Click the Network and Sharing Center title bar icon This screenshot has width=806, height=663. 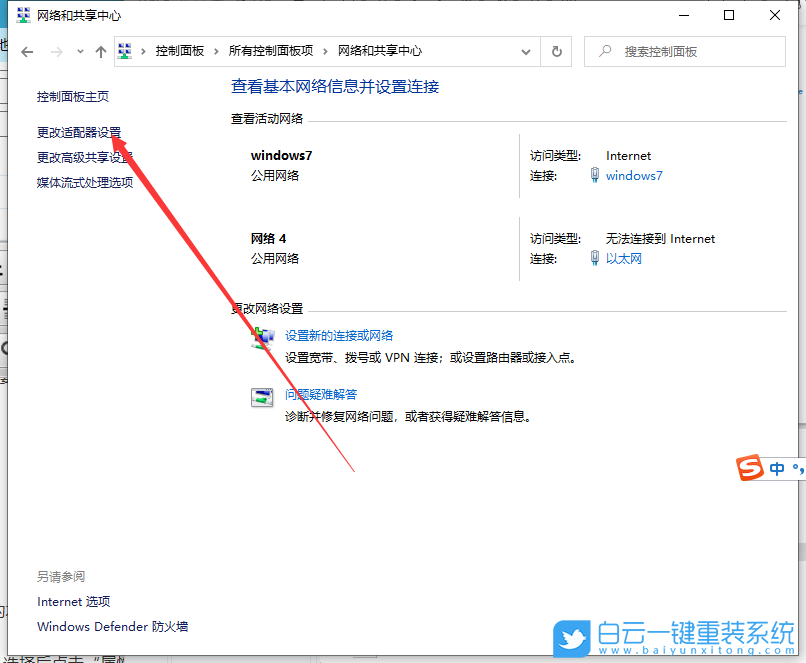click(22, 15)
